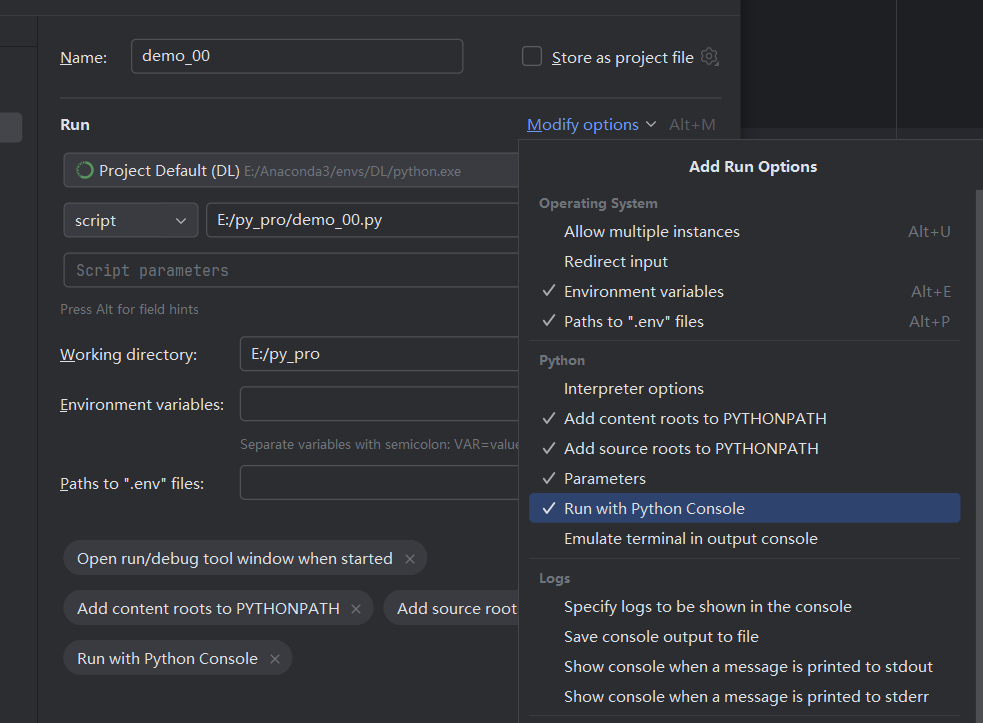
Task: Enable Show console when a message is printed to stdout
Action: (x=745, y=667)
